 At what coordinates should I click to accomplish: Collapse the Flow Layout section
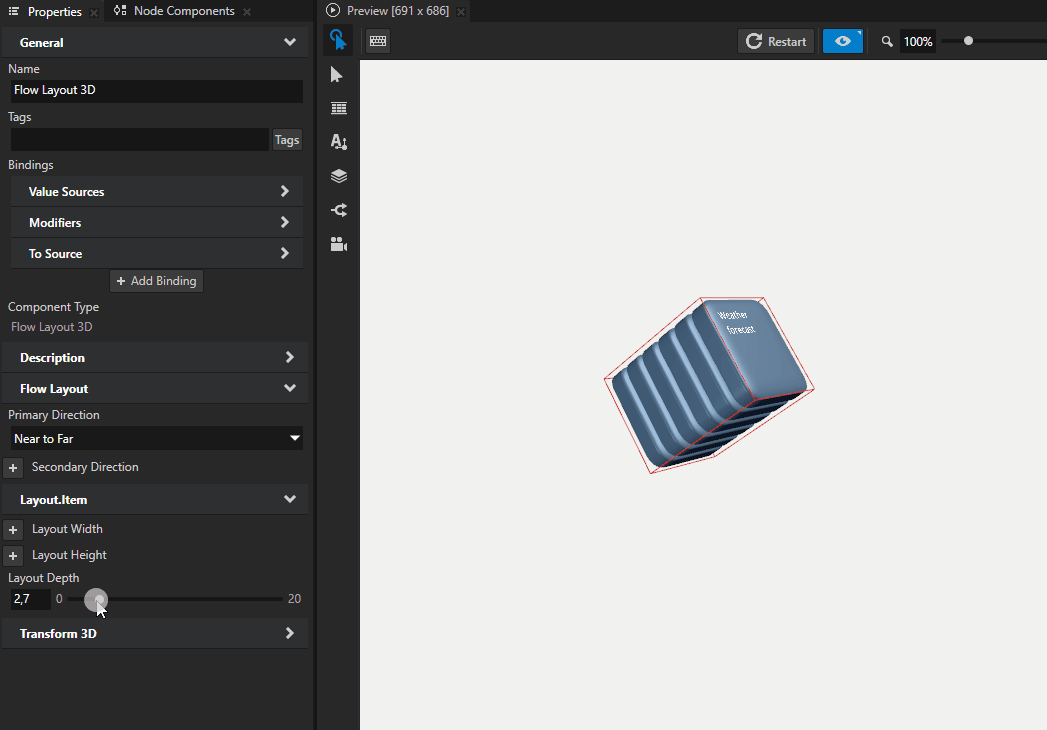click(156, 388)
